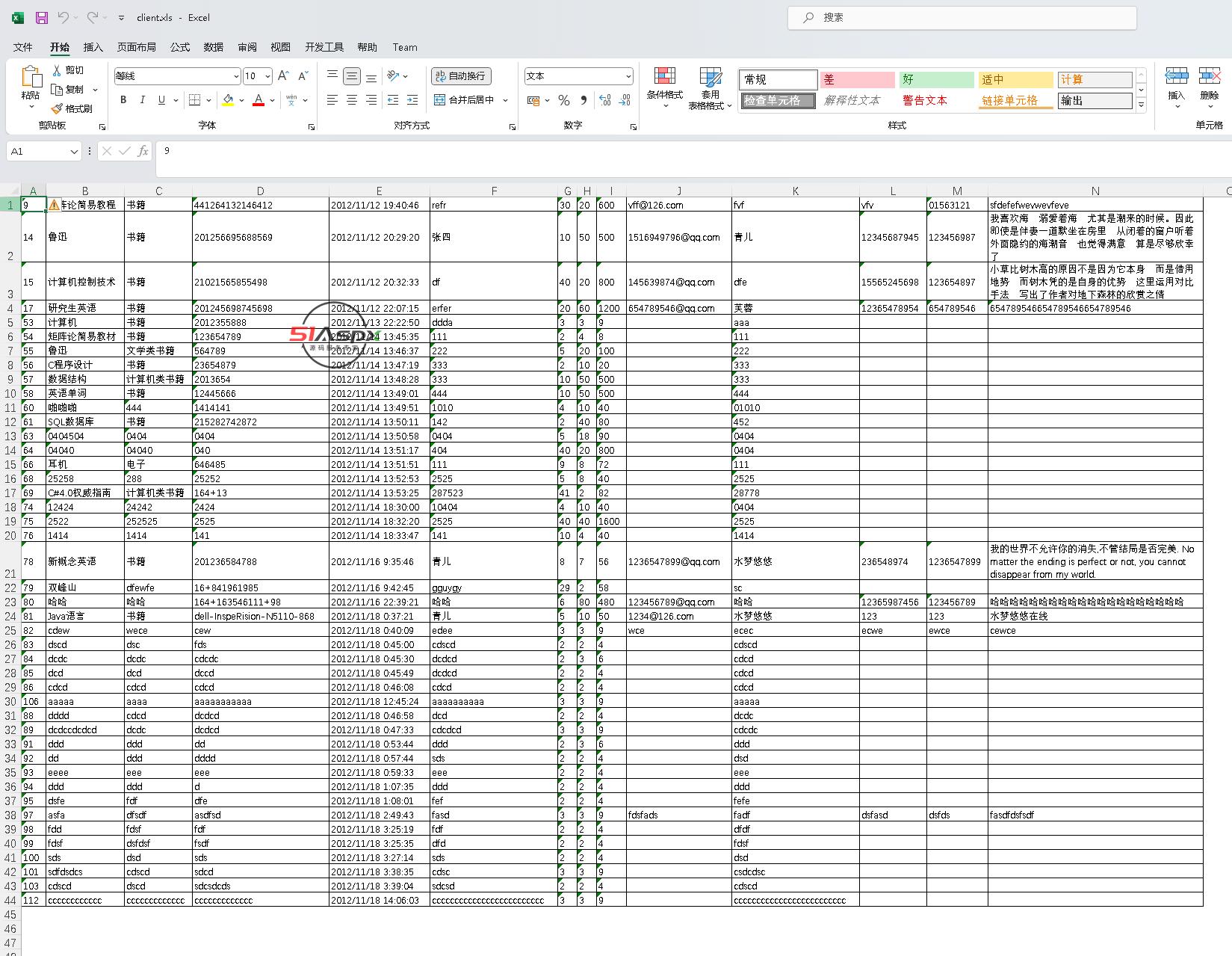Click the phonetic guide (wén) icon
1232x956 pixels.
pos(291,99)
